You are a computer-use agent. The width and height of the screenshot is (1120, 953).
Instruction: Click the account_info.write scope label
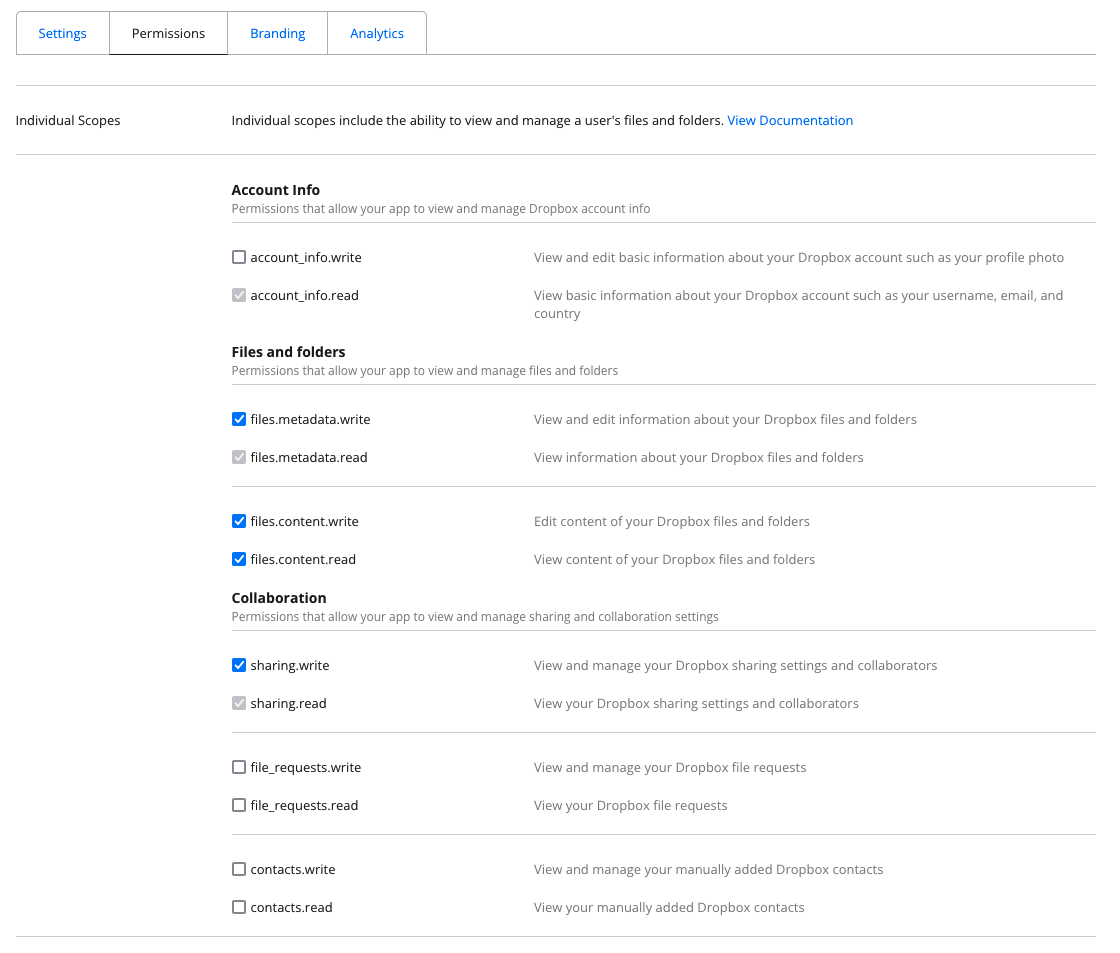[306, 258]
